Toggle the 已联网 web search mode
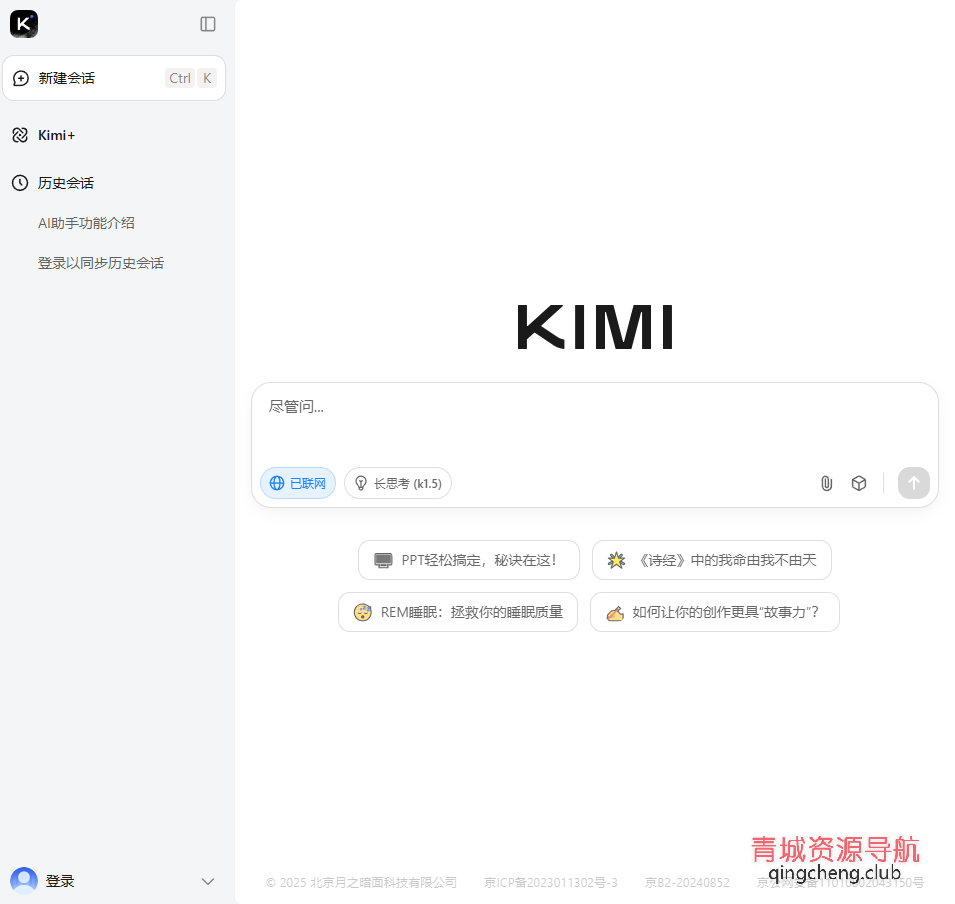Viewport: 955px width, 904px height. click(x=297, y=483)
